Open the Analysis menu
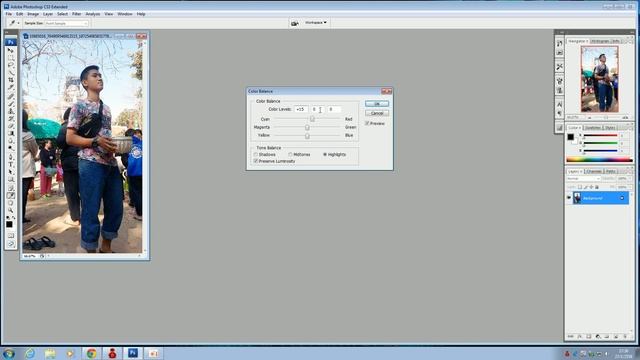 [93, 14]
